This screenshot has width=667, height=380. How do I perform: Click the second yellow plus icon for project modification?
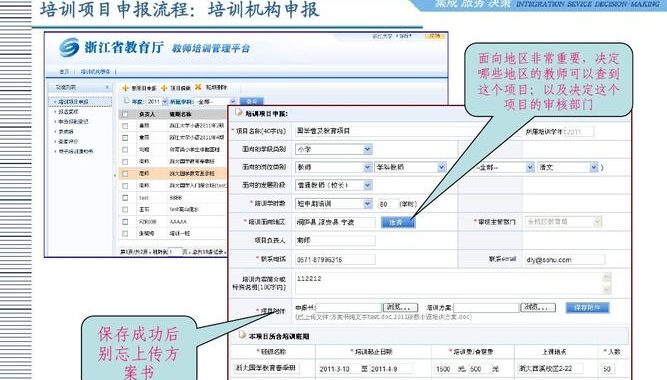(x=164, y=88)
